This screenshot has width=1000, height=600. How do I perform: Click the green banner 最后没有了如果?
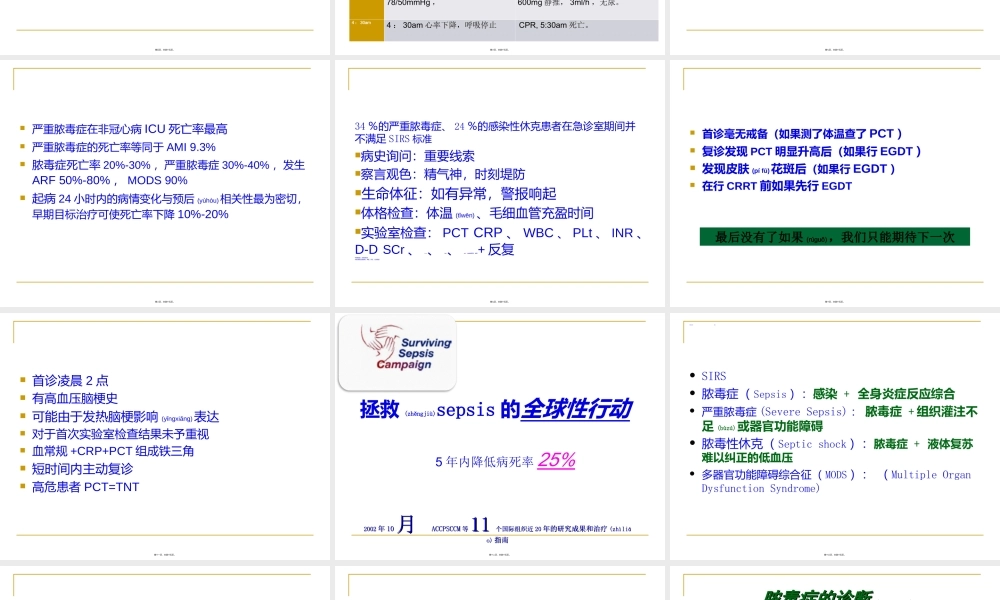click(x=835, y=237)
